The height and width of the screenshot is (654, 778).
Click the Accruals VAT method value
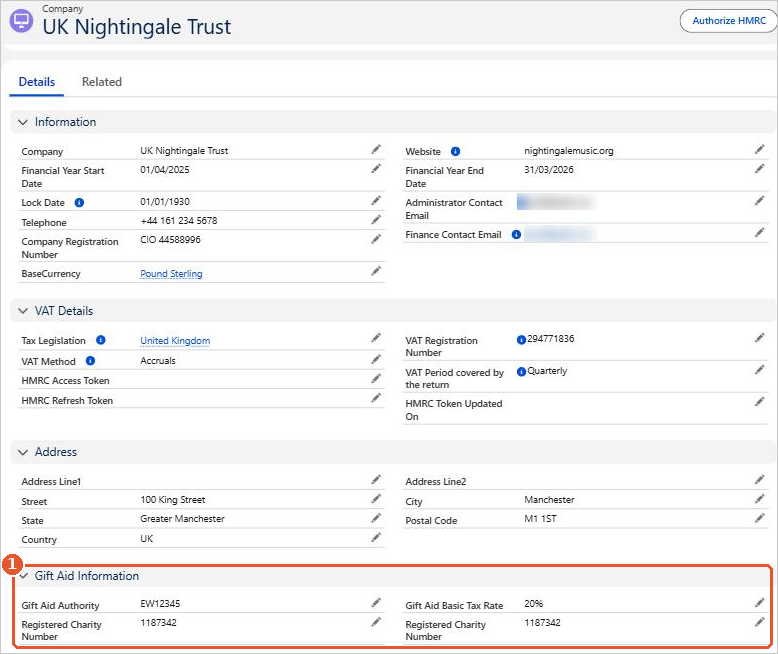(158, 361)
